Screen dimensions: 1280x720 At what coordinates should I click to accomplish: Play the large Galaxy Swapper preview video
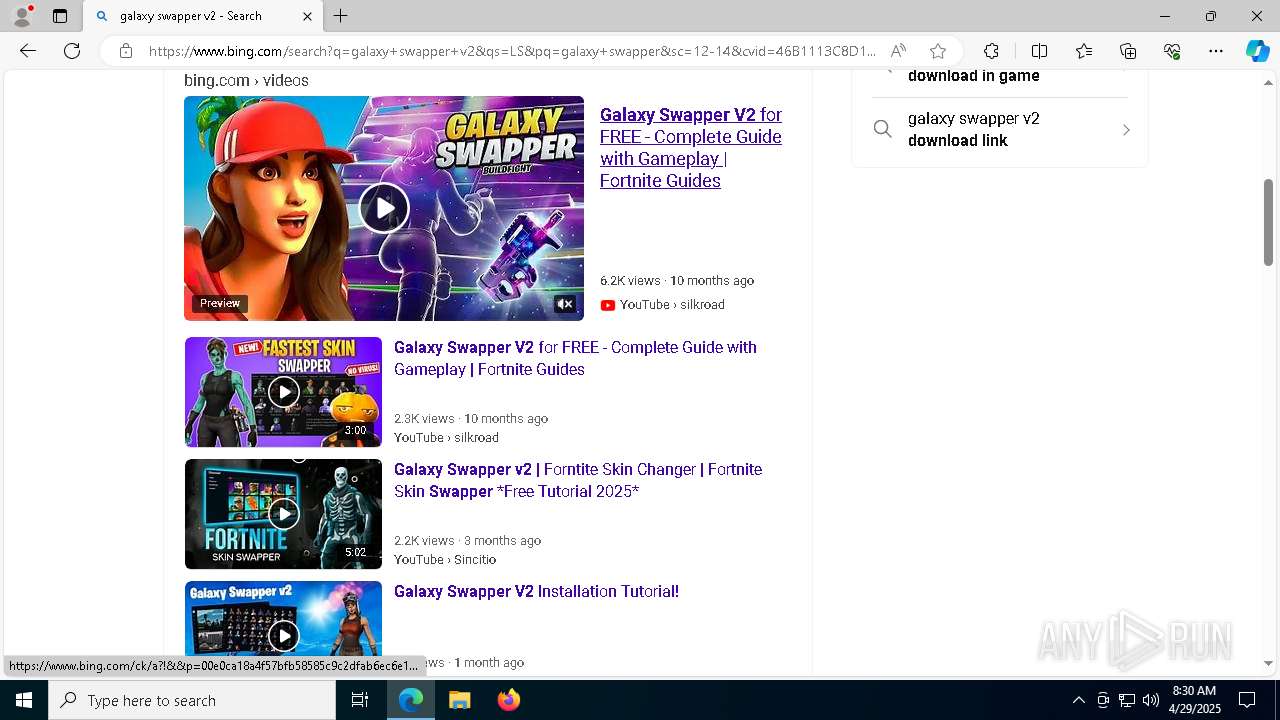[384, 208]
